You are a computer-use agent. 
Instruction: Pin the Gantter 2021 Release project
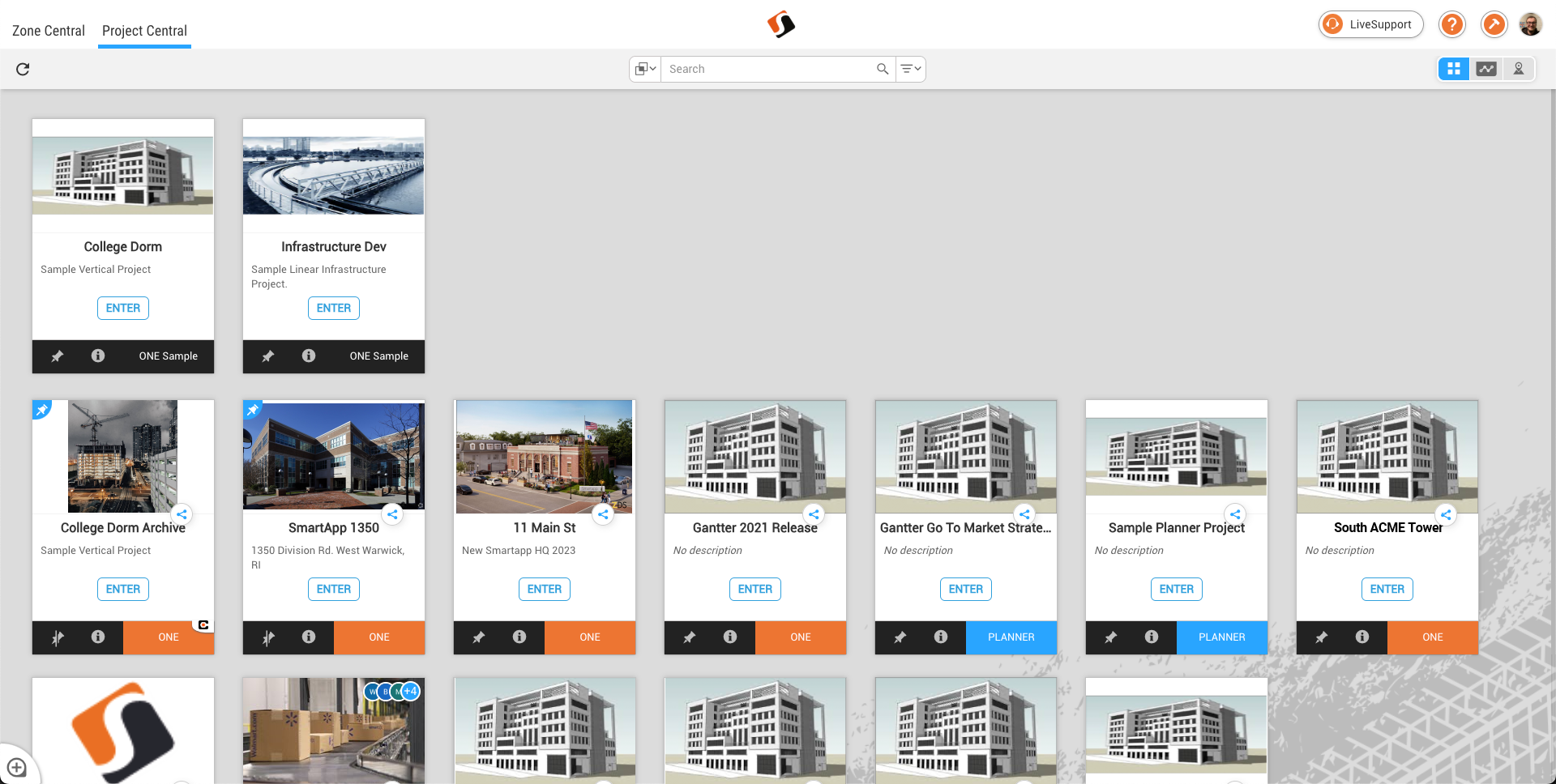click(x=690, y=637)
